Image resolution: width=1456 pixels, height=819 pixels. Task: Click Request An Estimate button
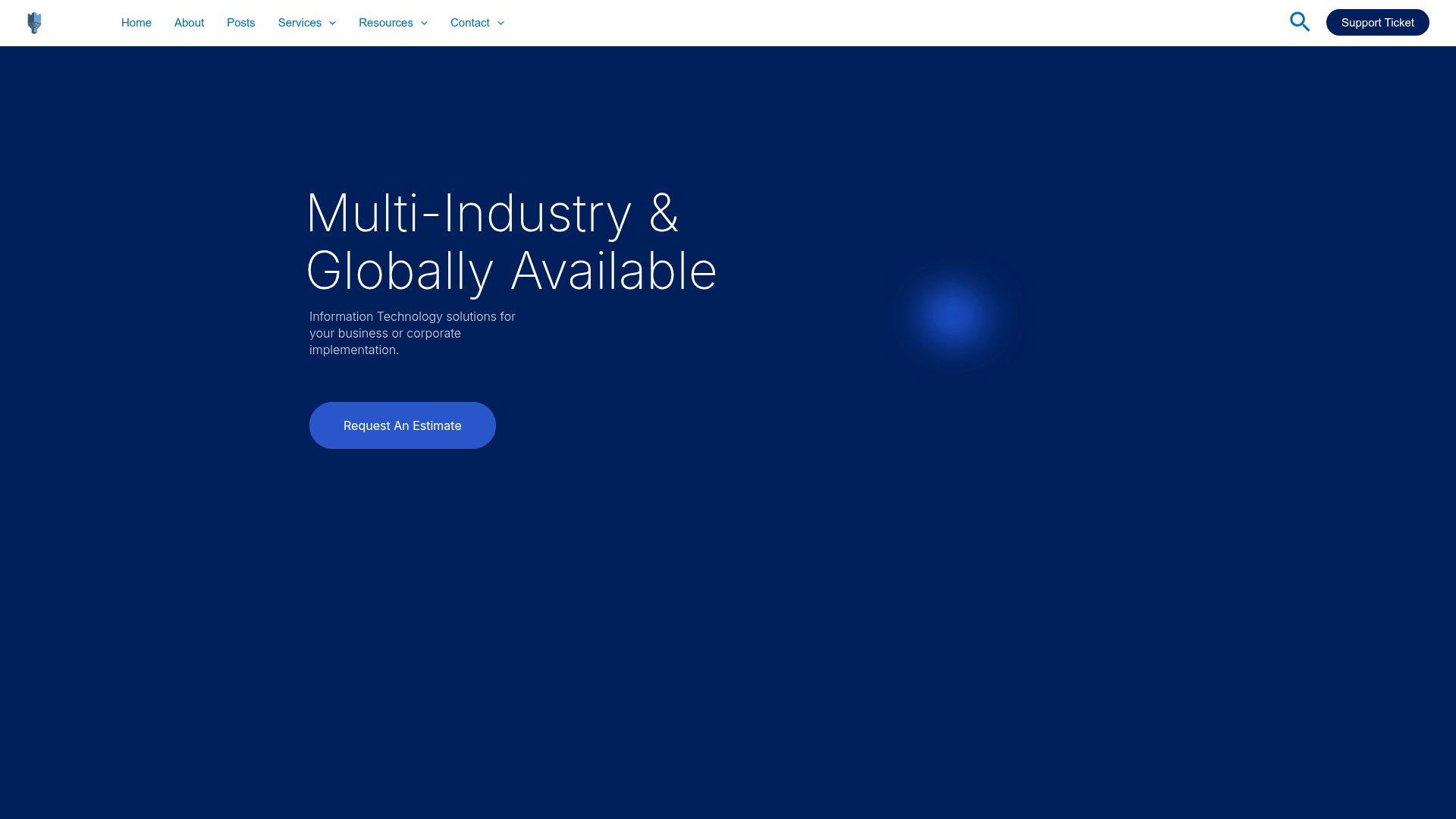(x=402, y=425)
